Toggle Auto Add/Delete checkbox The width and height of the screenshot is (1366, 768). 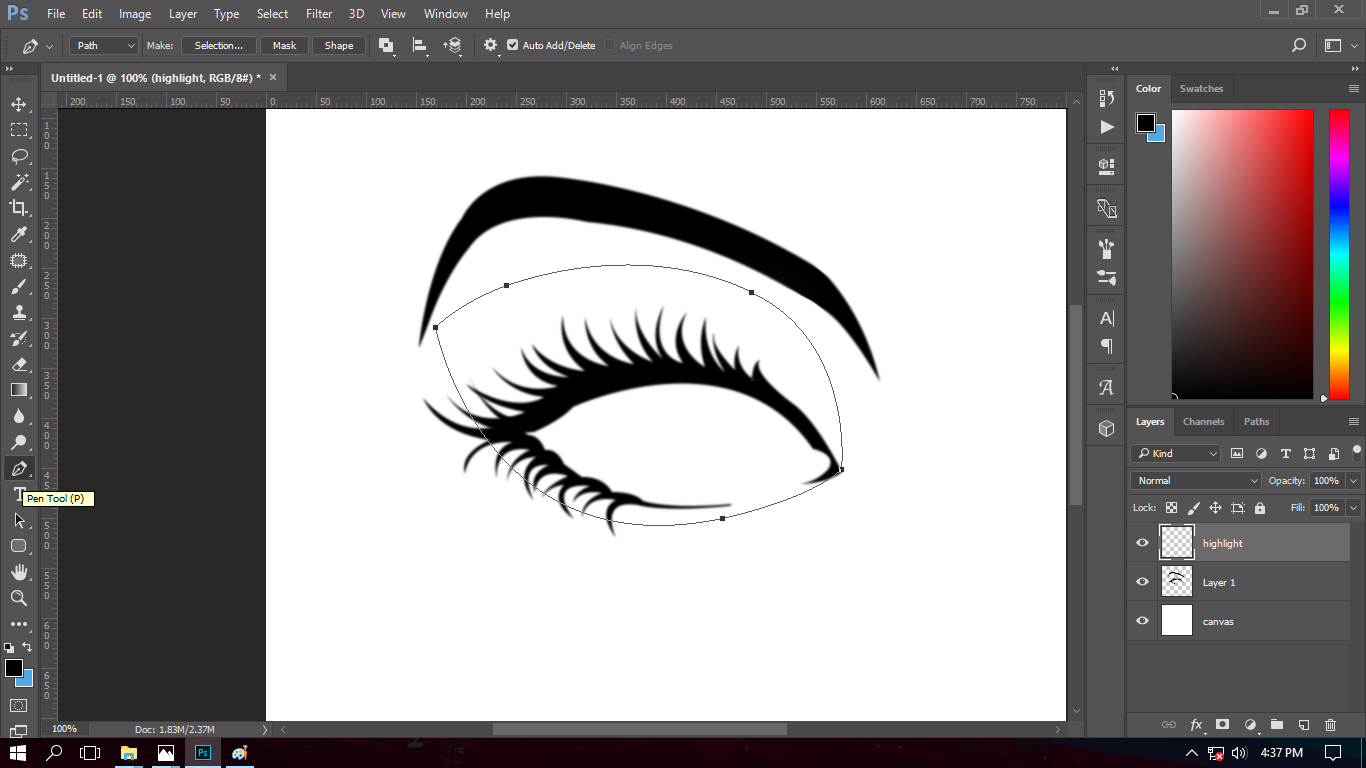pos(513,45)
